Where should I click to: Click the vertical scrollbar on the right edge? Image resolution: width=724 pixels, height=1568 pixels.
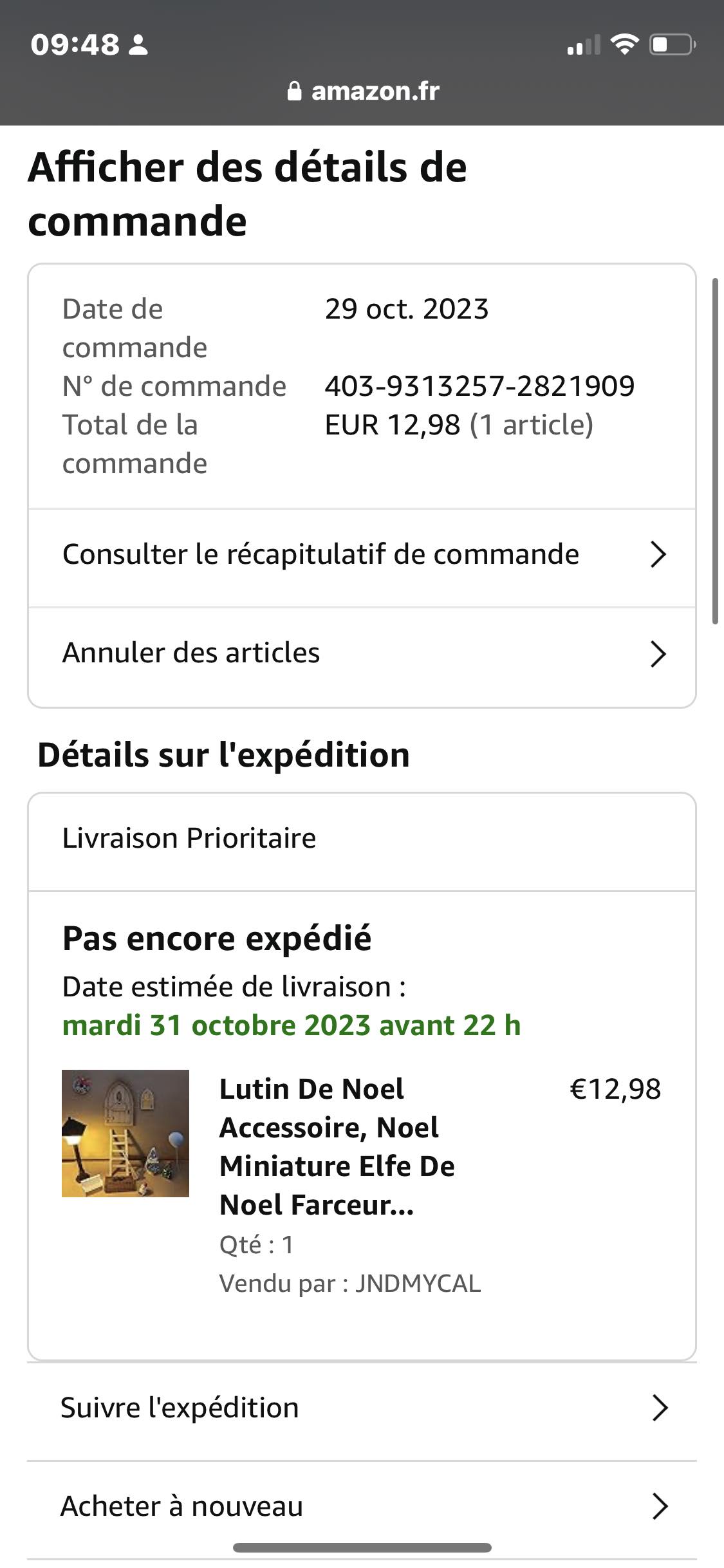coord(715,451)
